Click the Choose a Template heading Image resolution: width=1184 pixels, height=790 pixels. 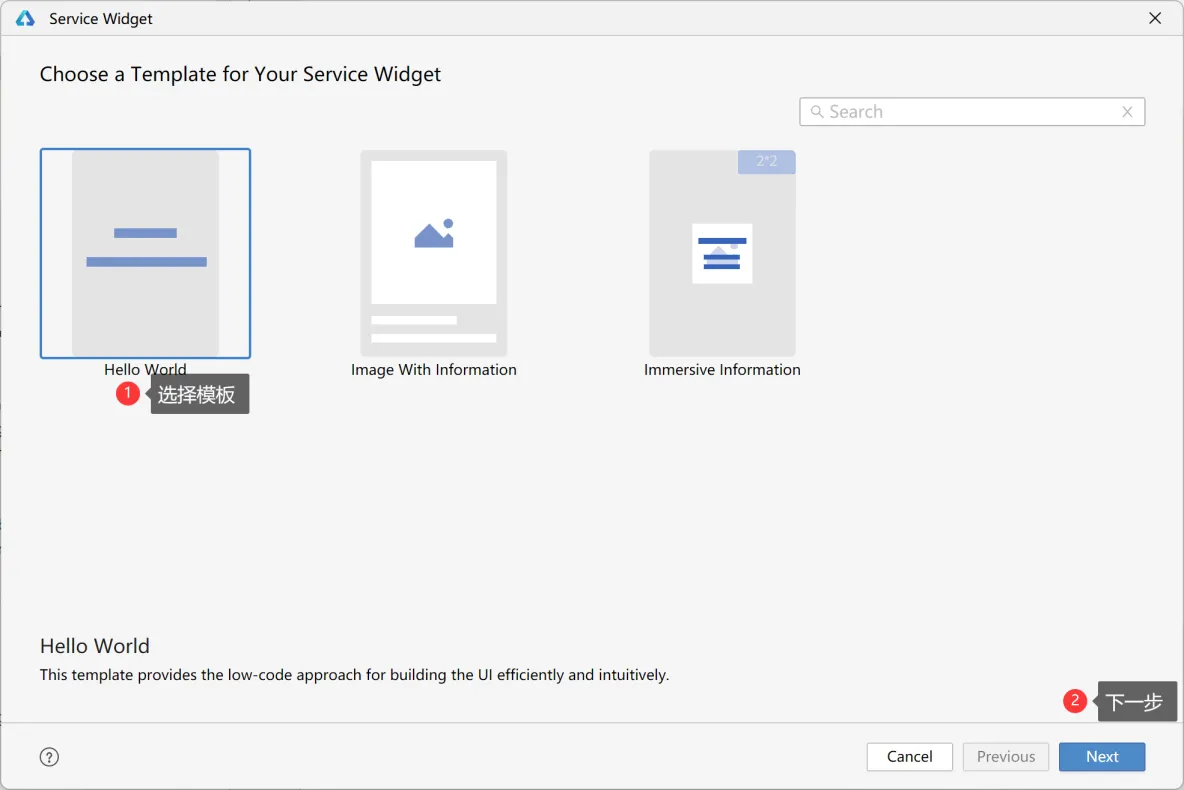[240, 74]
